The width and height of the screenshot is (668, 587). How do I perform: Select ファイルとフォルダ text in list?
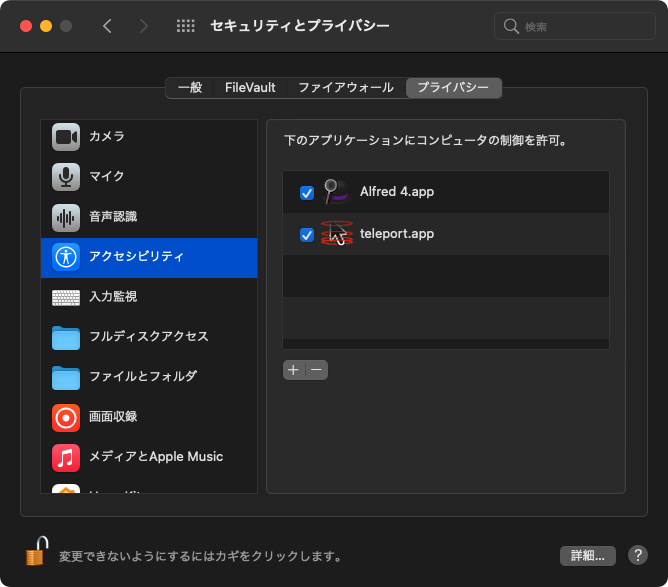[143, 377]
